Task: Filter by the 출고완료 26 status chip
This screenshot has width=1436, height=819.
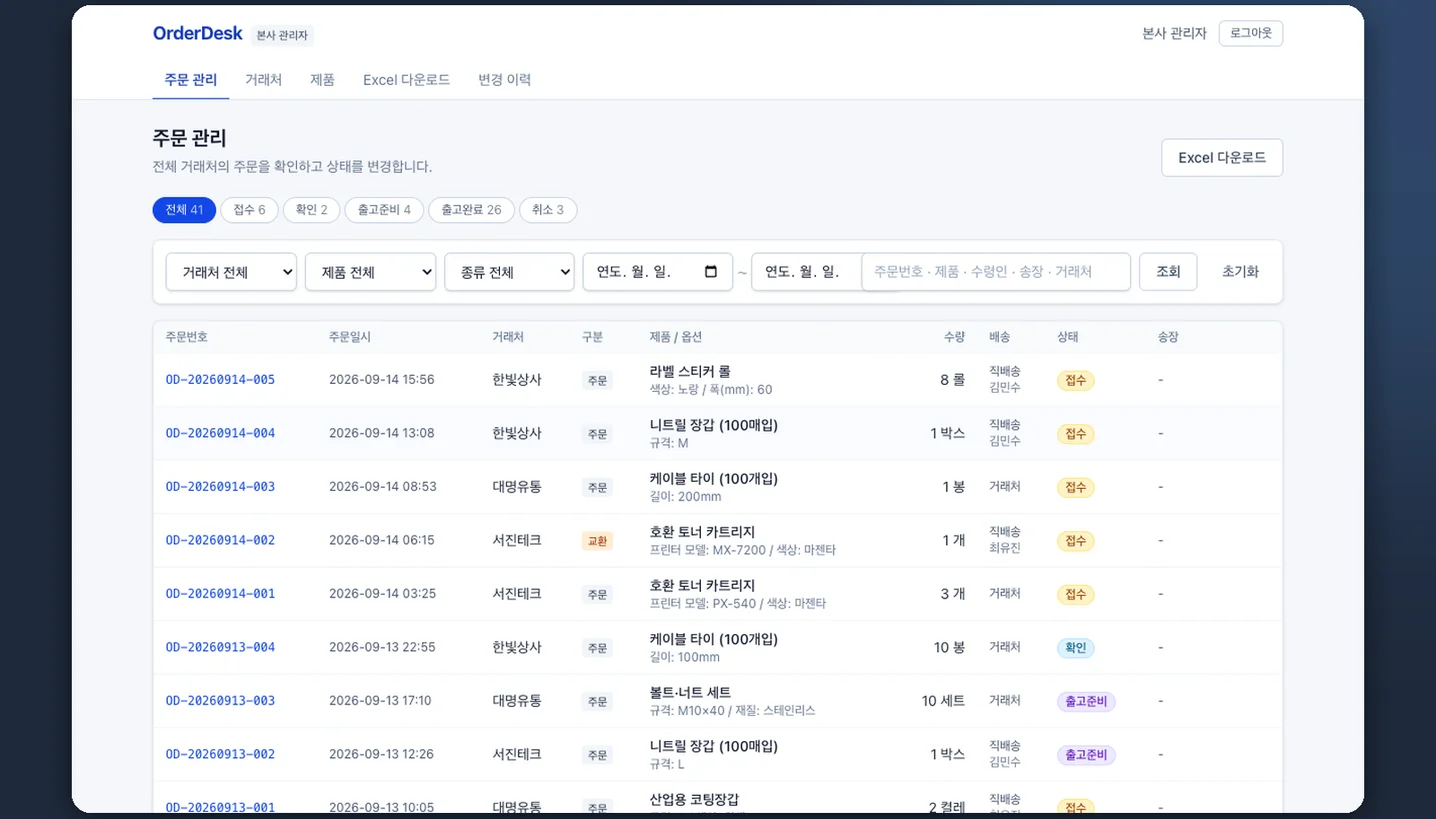Action: coord(471,210)
